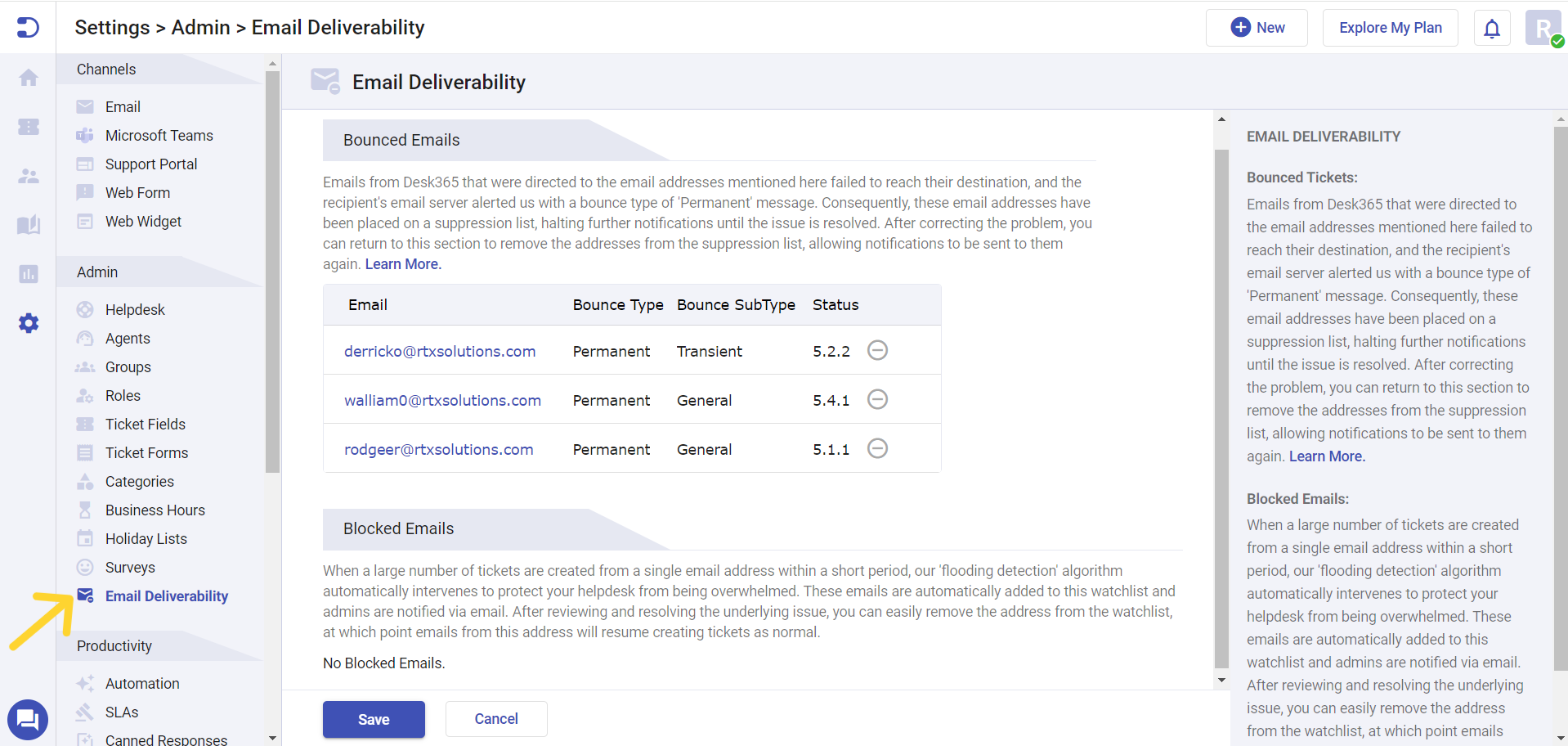The height and width of the screenshot is (746, 1568).
Task: Remove derricko@rtxsolutions.com from suppression list
Action: [877, 350]
